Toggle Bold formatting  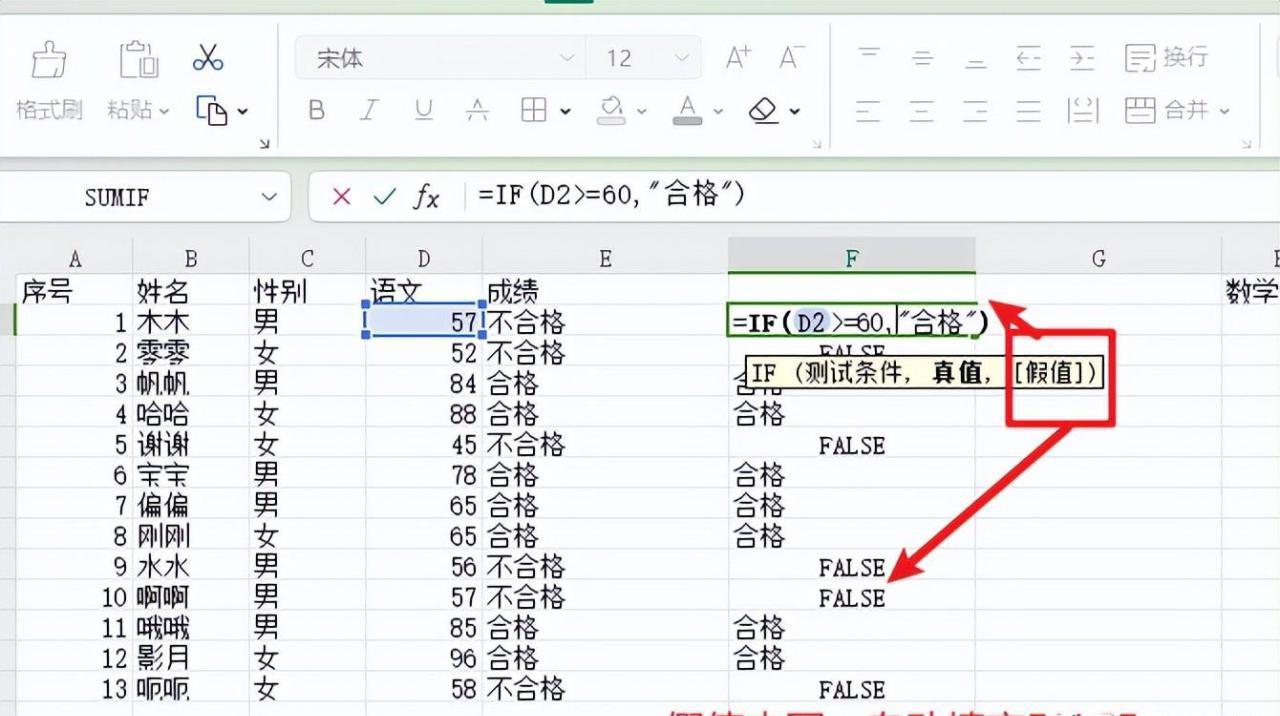pyautogui.click(x=317, y=110)
